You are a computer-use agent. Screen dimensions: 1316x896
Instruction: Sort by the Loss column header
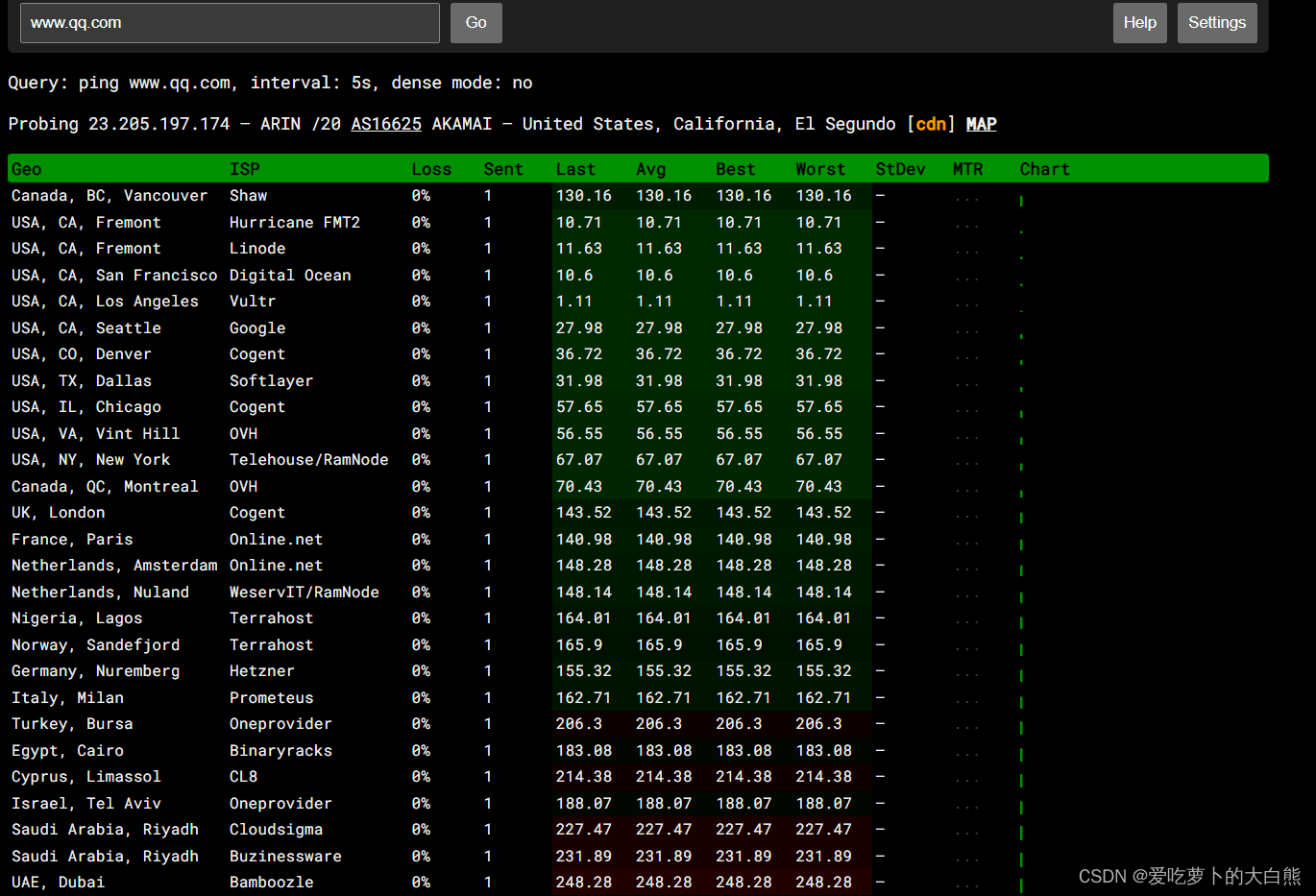[x=431, y=169]
